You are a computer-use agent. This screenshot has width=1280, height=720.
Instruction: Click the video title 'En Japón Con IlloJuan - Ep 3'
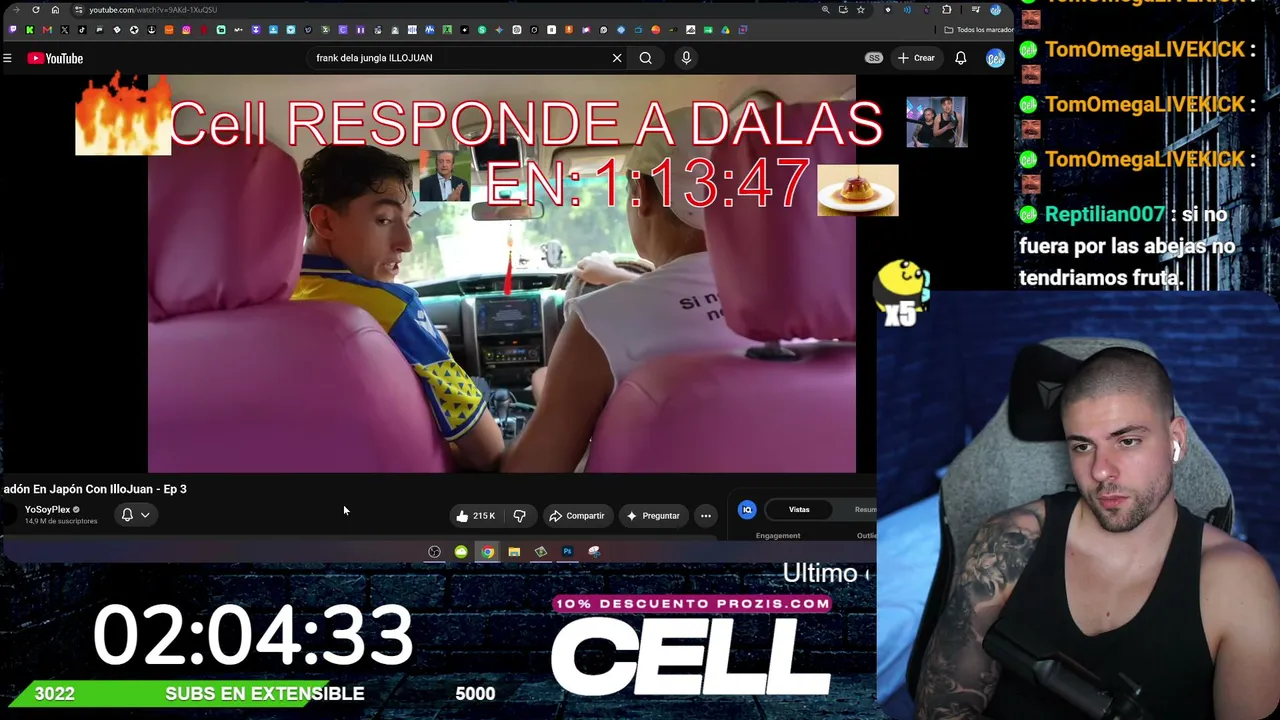[x=95, y=489]
